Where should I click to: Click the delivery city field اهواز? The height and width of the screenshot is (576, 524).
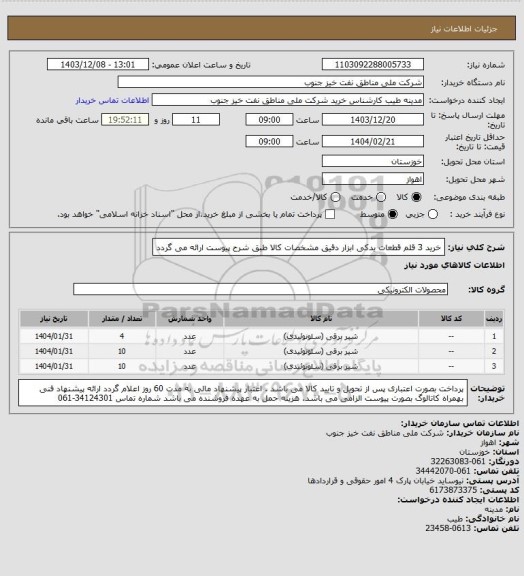[x=373, y=179]
